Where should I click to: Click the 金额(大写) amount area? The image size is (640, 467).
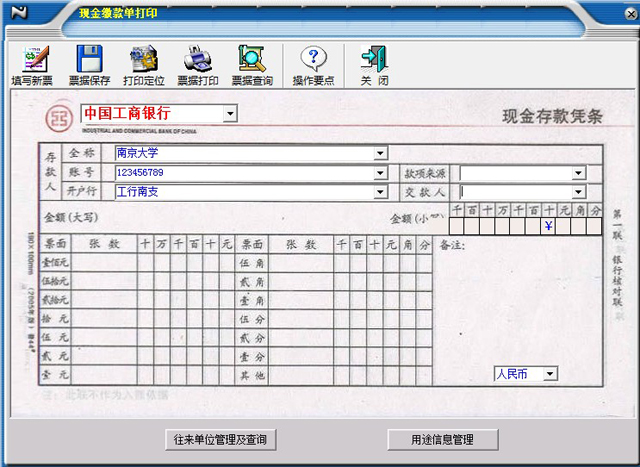(212, 218)
